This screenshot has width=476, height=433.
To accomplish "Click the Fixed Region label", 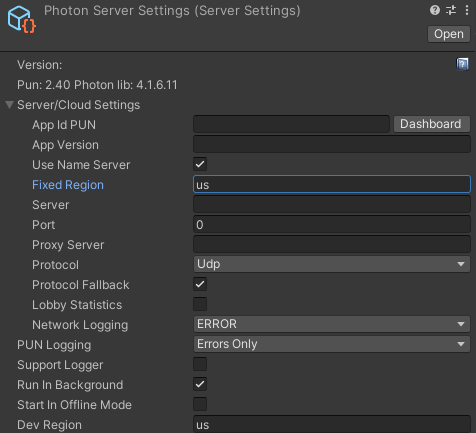I will coord(68,185).
